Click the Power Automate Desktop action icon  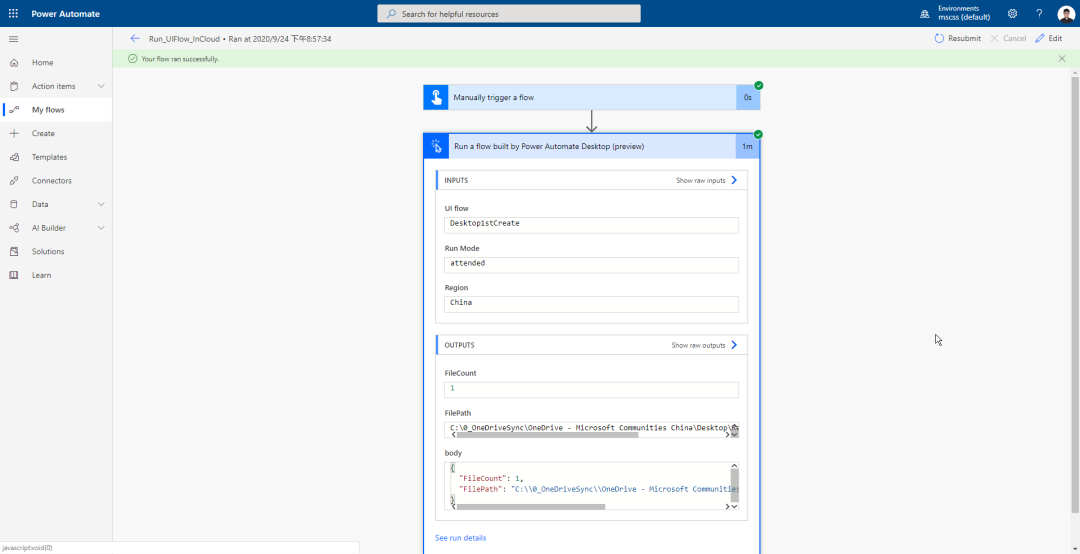point(436,146)
